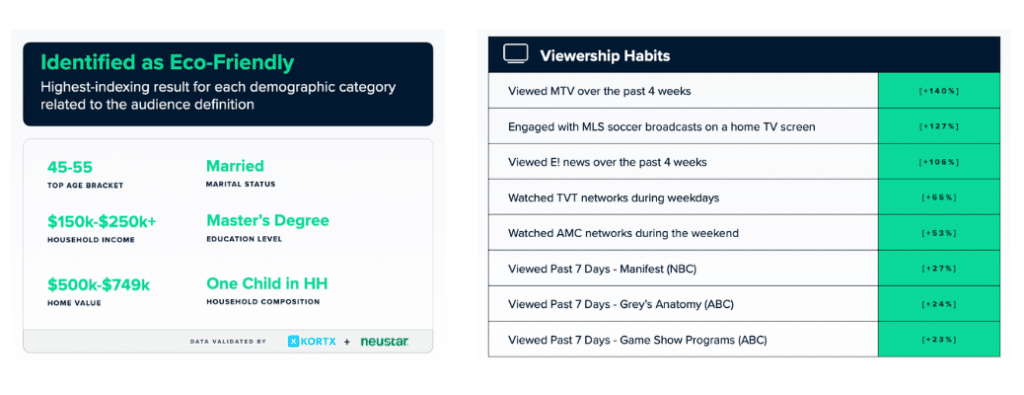Click the One Child in HH value
This screenshot has height=395, width=1024.
pos(267,283)
